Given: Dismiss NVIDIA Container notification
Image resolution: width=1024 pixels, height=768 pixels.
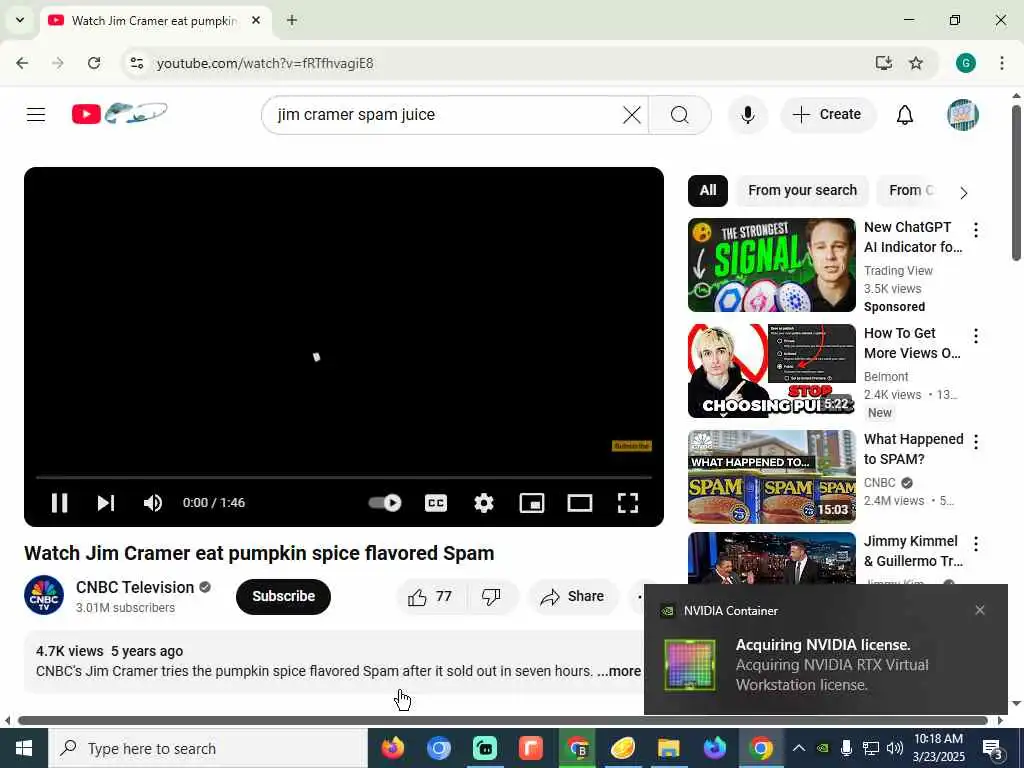Looking at the screenshot, I should [x=980, y=611].
